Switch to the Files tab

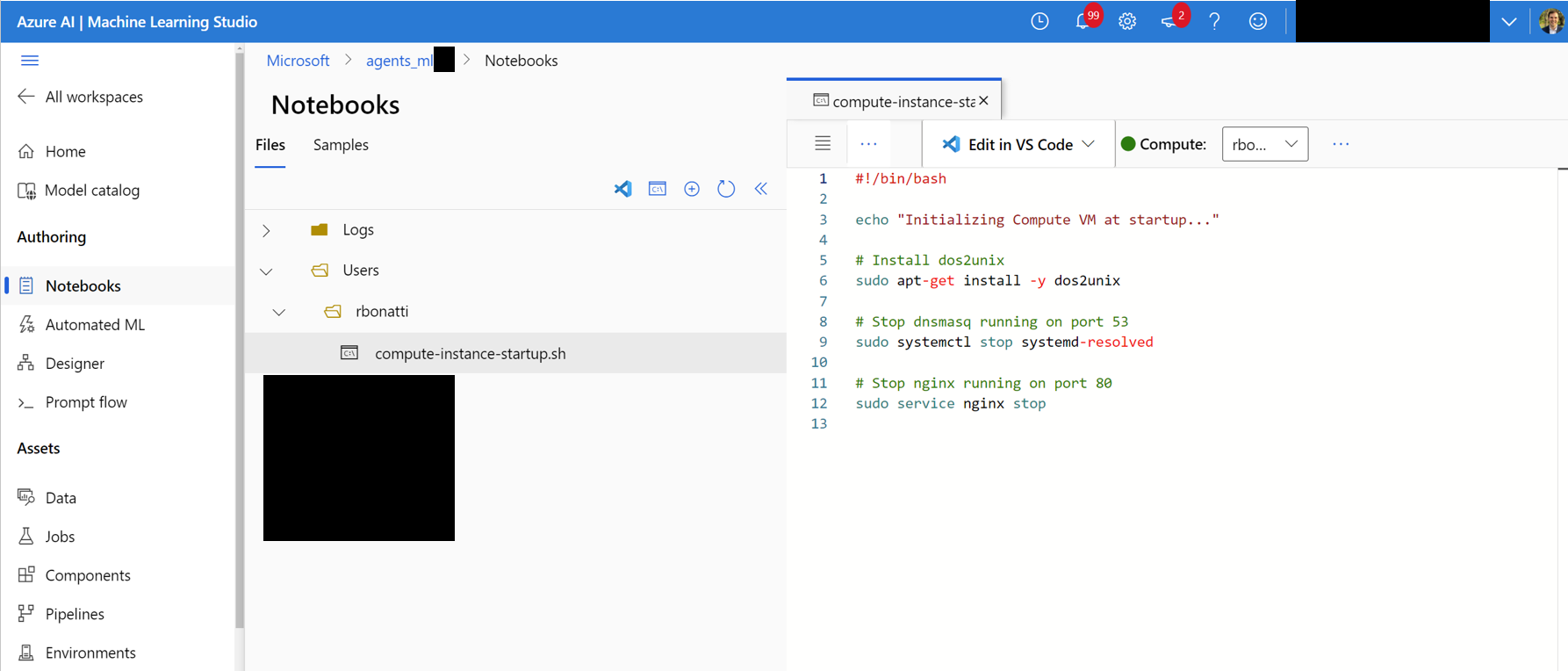270,145
